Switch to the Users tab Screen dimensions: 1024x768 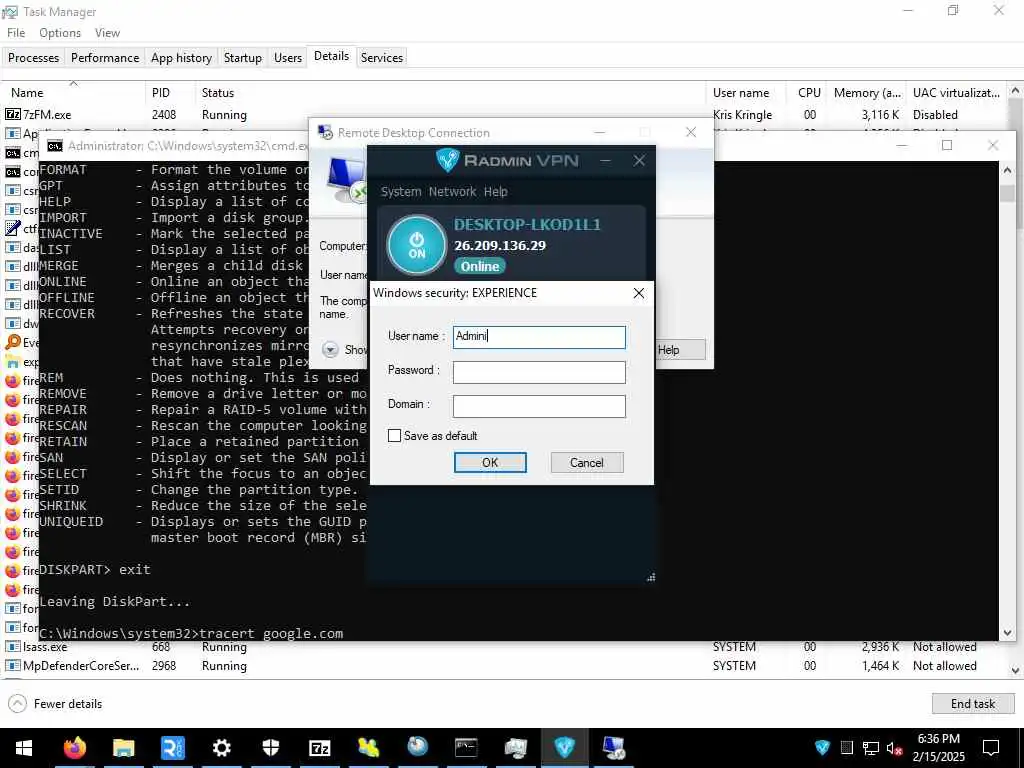(x=287, y=57)
